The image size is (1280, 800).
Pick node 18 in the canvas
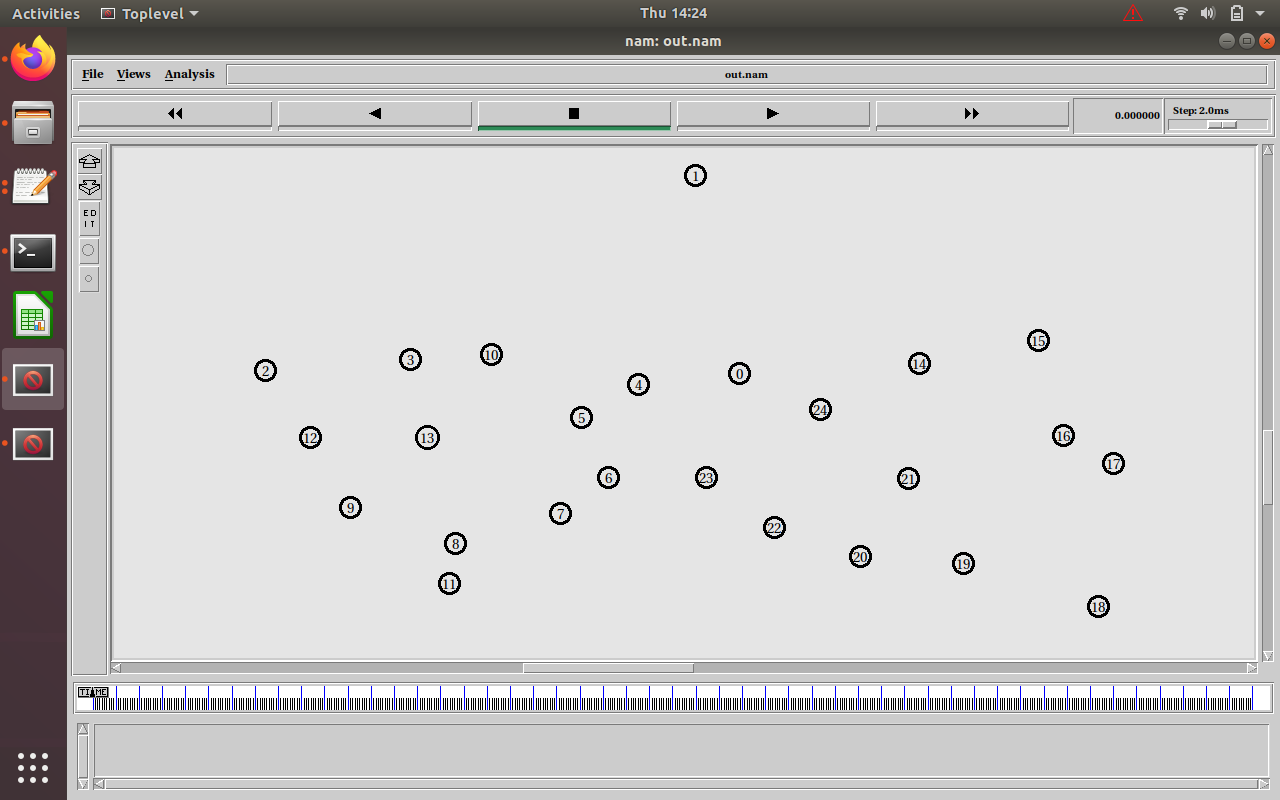point(1098,607)
